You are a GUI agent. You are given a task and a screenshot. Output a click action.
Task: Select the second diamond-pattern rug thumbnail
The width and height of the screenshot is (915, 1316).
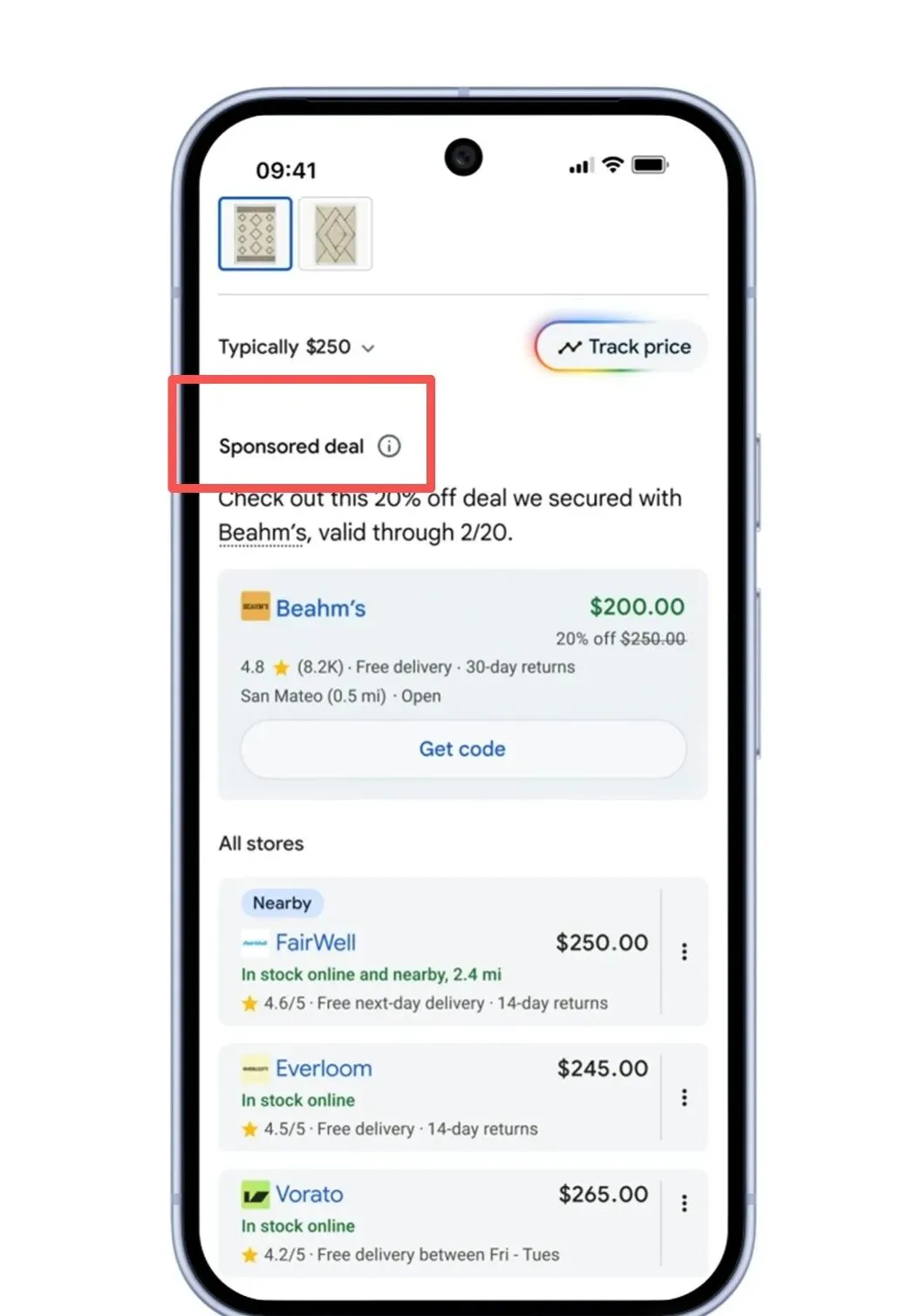(x=336, y=234)
